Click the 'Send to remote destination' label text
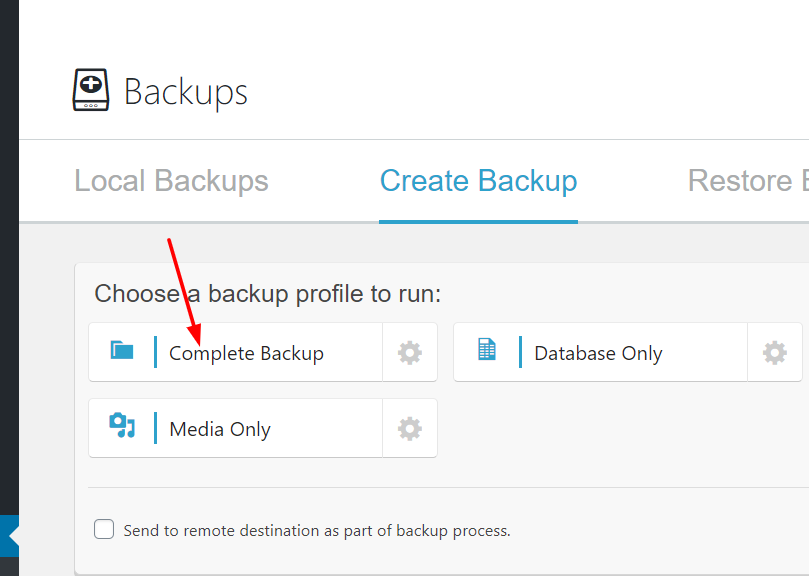Screen dimensions: 809x576 point(317,531)
